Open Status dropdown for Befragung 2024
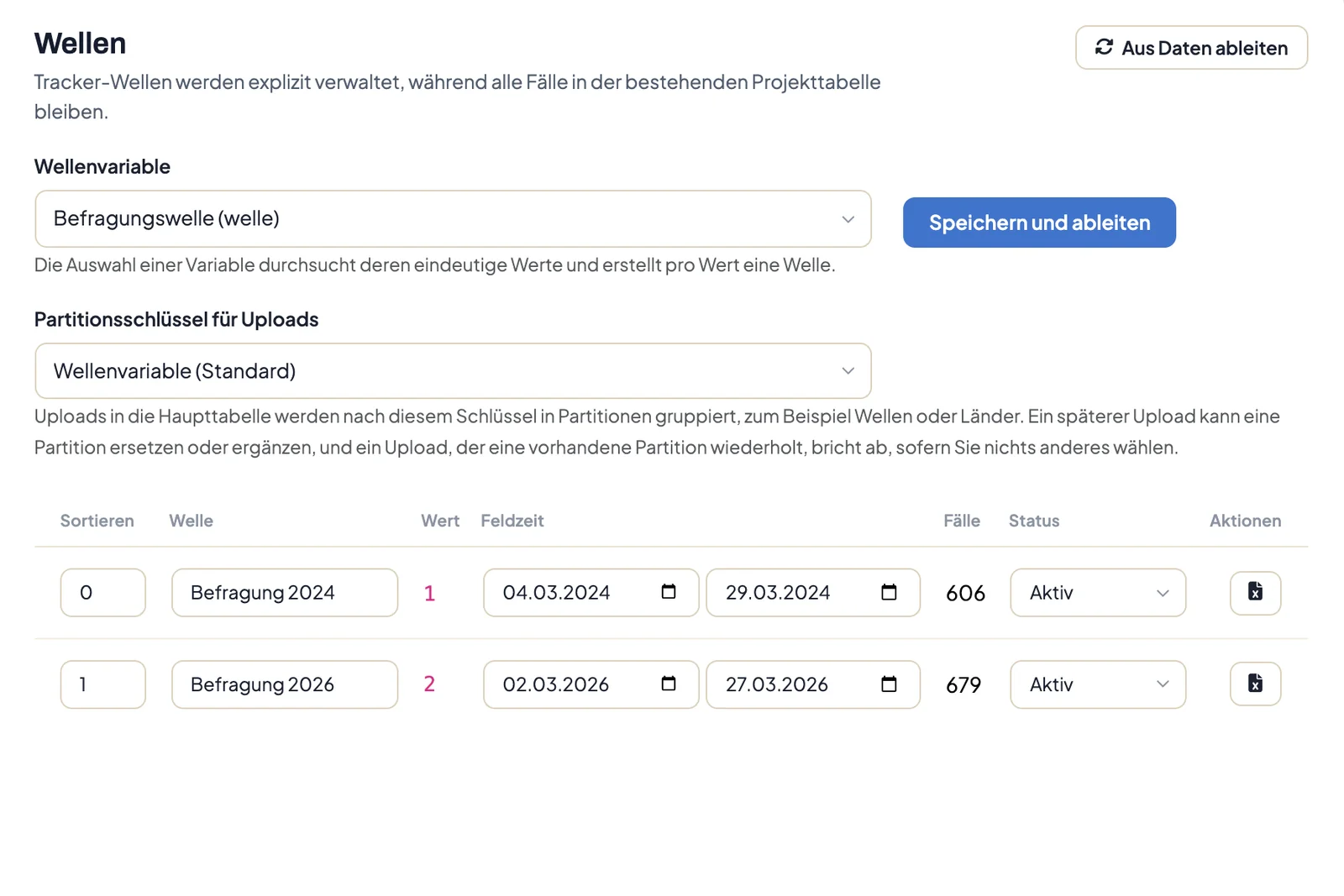The height and width of the screenshot is (896, 1344). click(x=1098, y=593)
